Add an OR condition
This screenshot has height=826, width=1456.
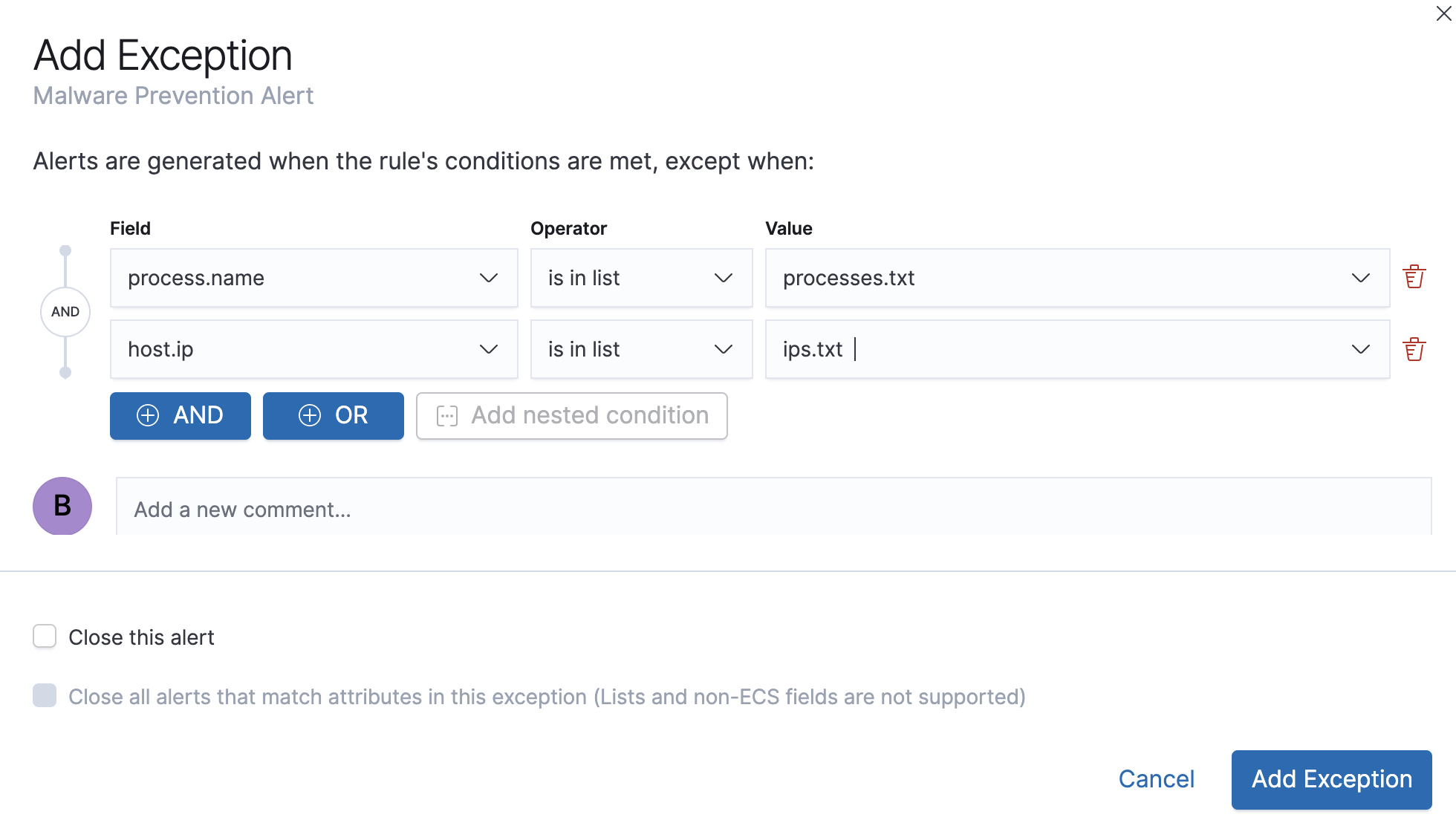click(333, 416)
